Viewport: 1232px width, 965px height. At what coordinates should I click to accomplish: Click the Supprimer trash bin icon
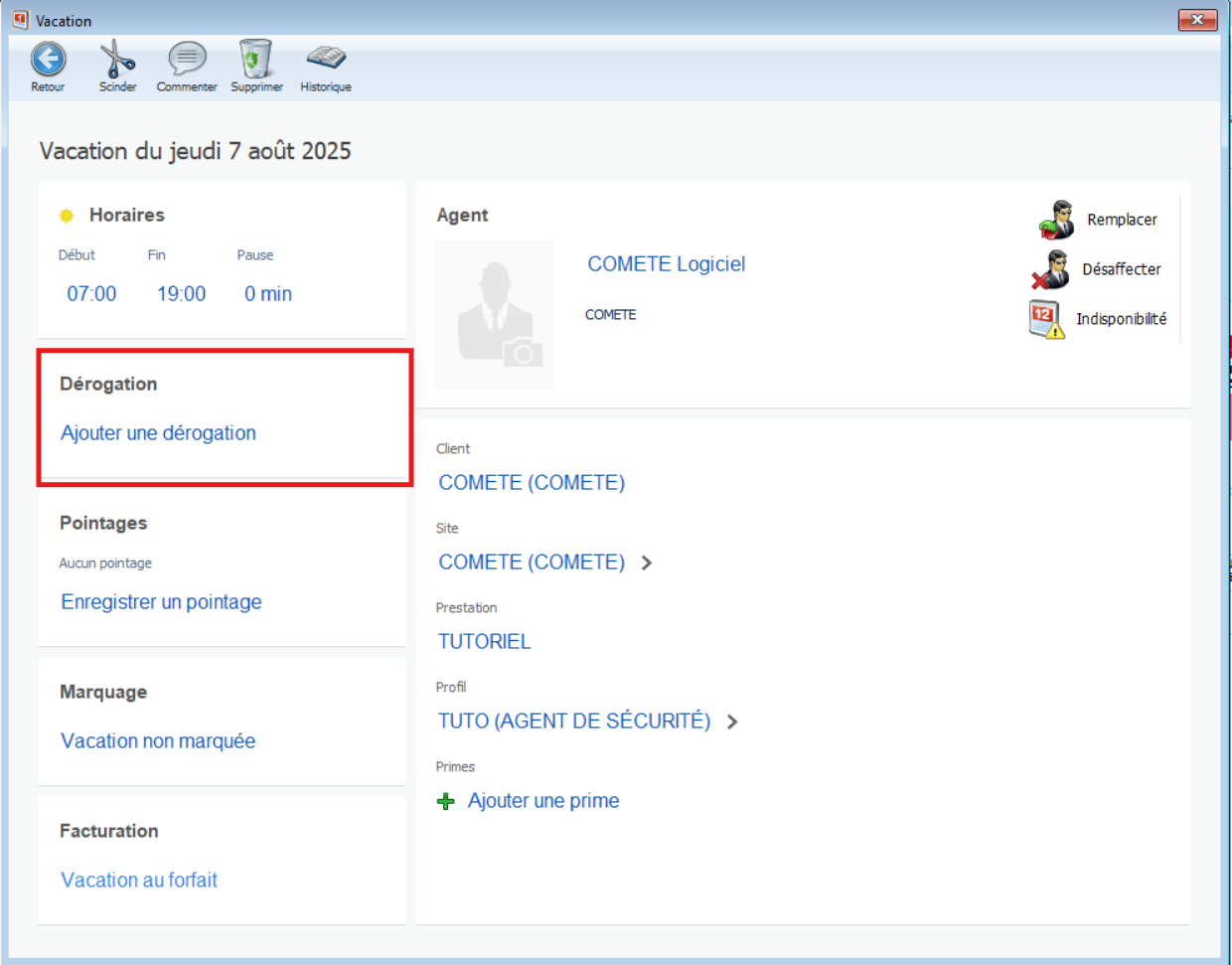[255, 60]
